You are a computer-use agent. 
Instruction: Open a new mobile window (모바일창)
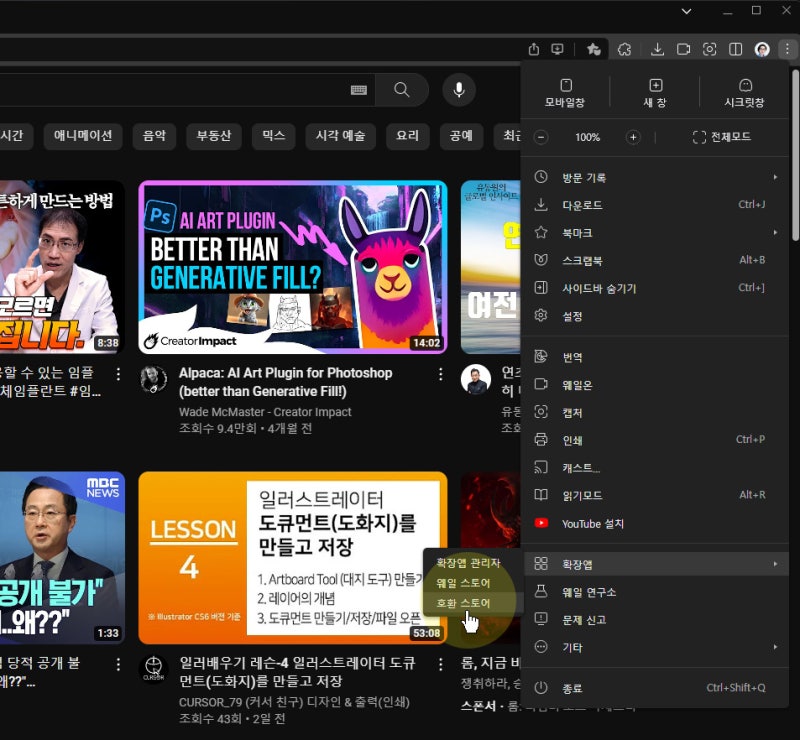(x=565, y=92)
